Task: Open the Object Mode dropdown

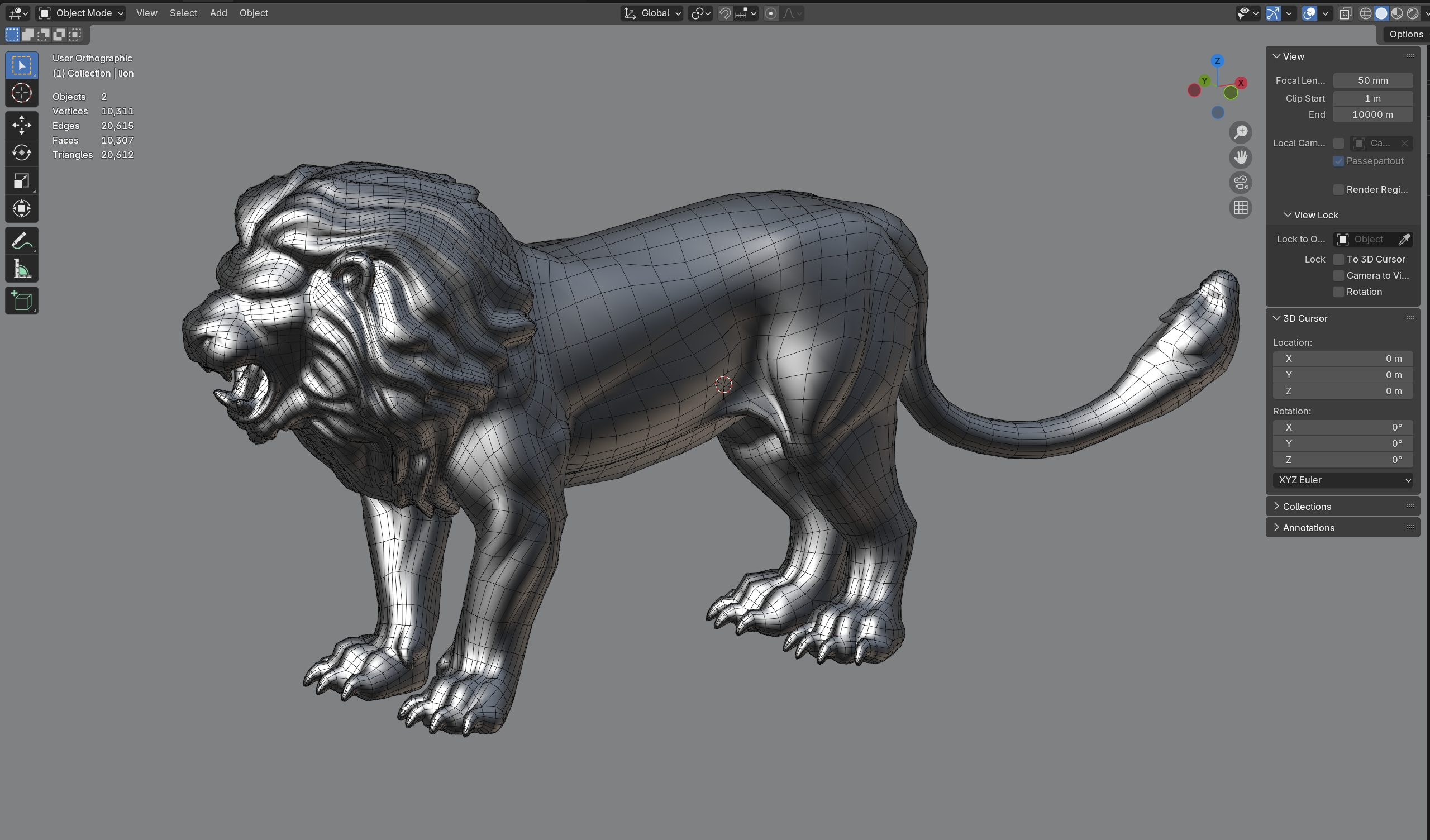Action: 80,13
